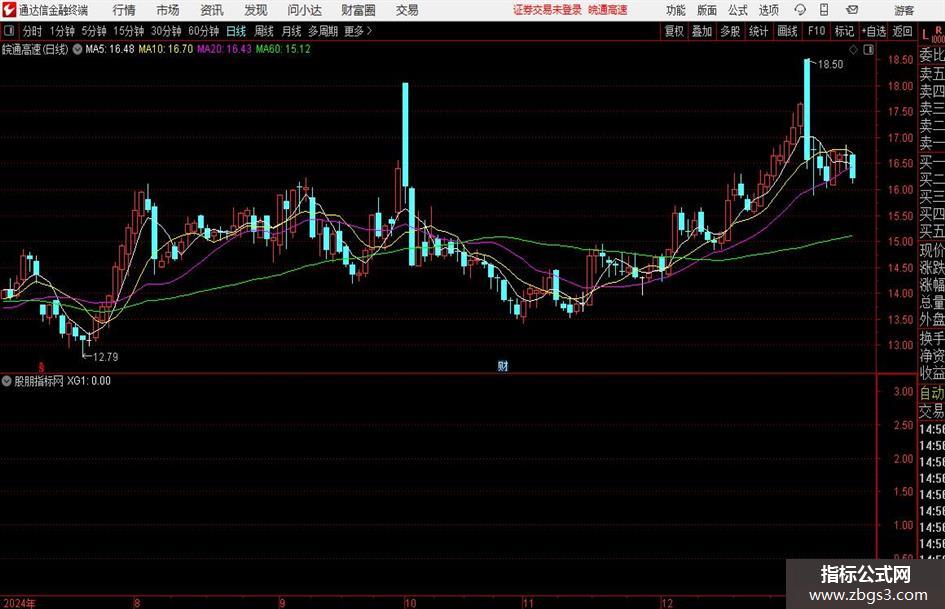Click +自选 to add to watchlist

click(x=874, y=31)
